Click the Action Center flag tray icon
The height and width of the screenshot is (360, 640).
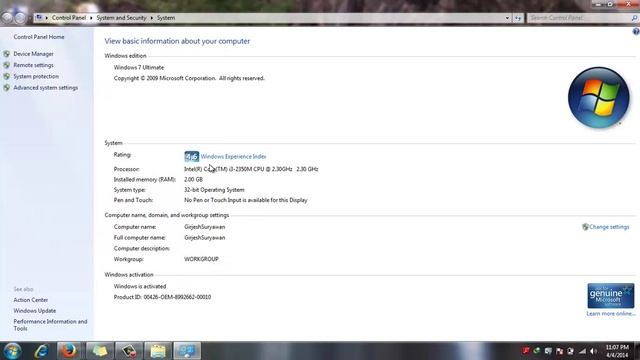[x=559, y=351]
